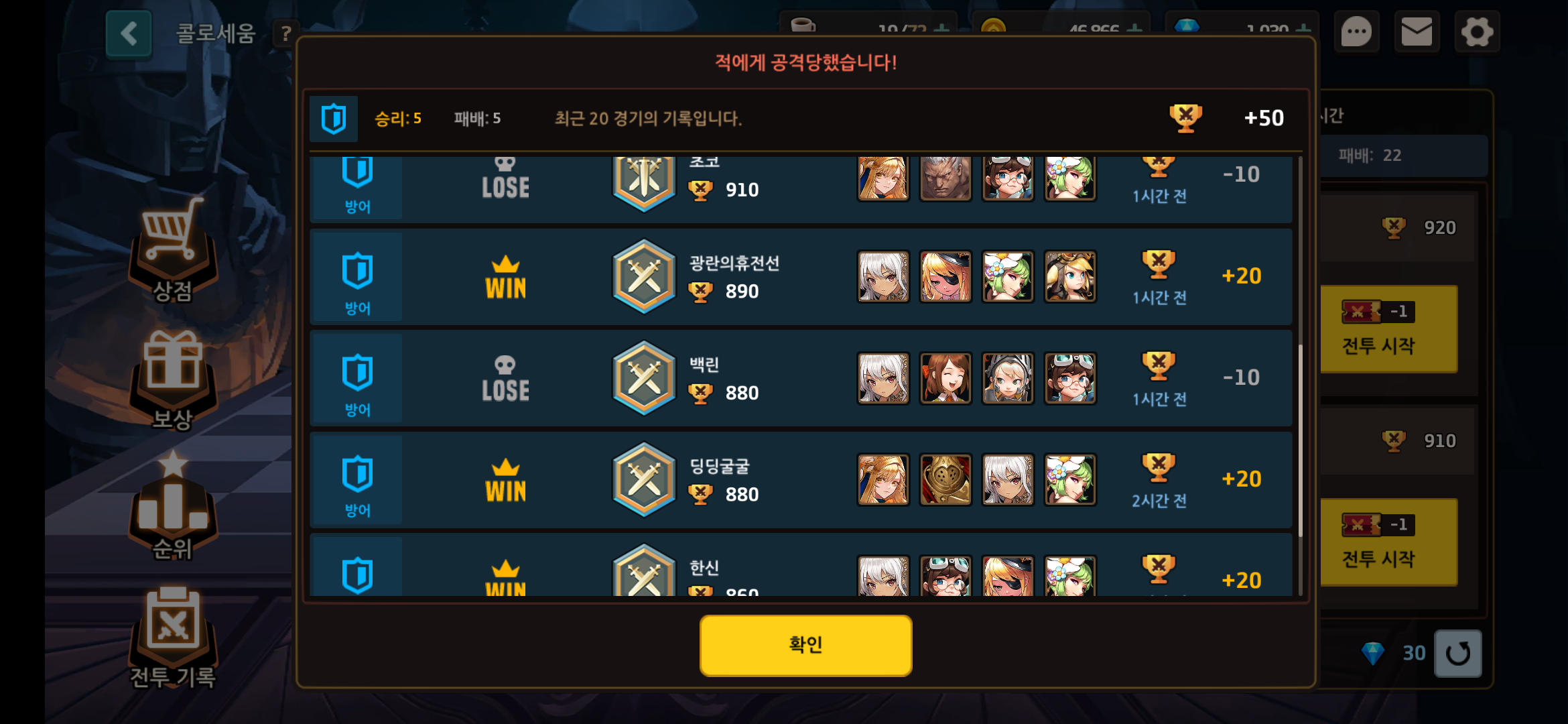Tap the trophy icon beside +50

pyautogui.click(x=1185, y=118)
